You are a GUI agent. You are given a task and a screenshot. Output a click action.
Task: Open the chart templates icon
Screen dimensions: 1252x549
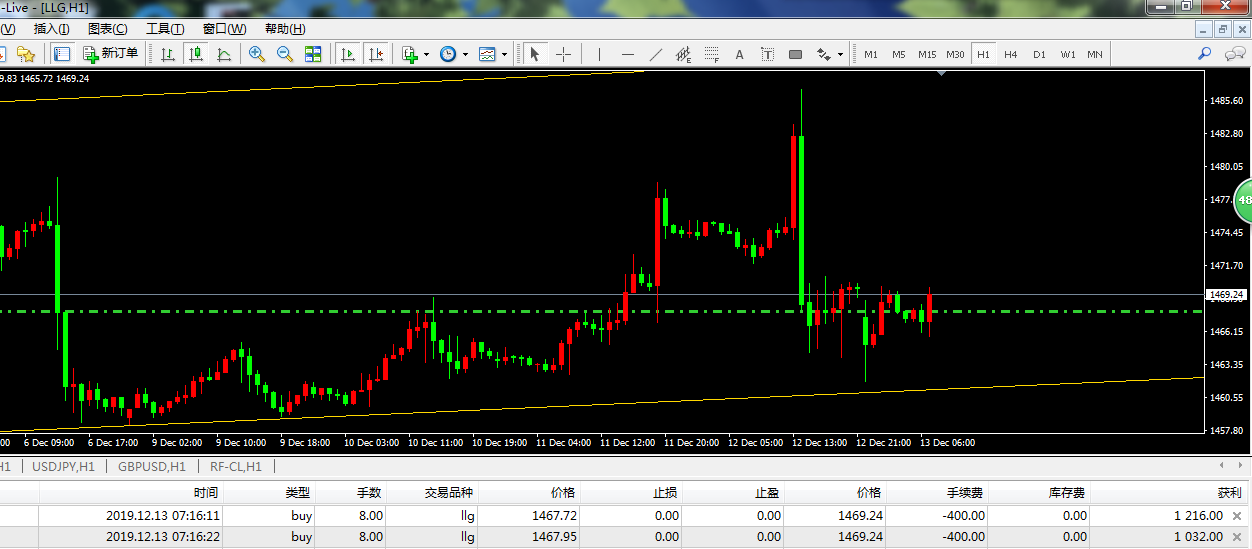coord(487,54)
